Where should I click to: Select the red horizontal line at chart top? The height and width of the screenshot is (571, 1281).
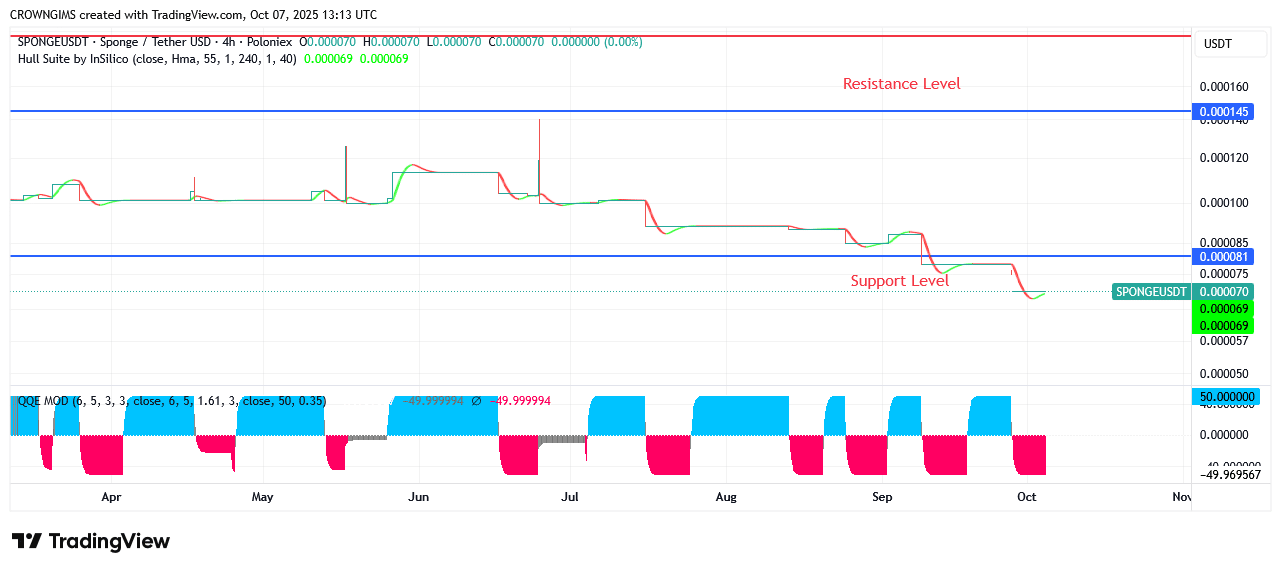[600, 36]
